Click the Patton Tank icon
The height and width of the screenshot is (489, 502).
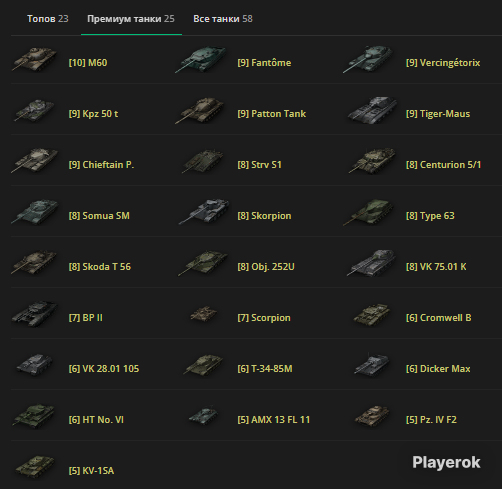[x=200, y=111]
